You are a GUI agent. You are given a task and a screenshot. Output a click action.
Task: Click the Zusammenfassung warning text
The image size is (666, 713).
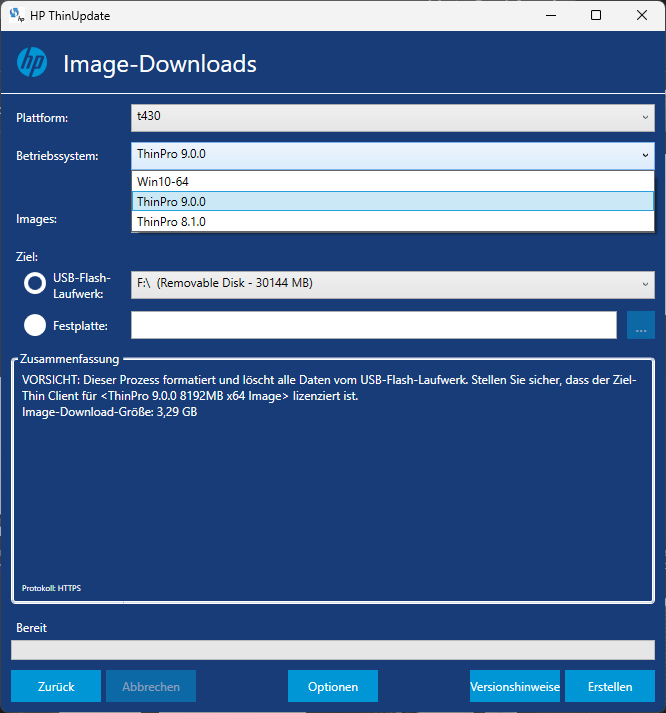click(x=329, y=388)
